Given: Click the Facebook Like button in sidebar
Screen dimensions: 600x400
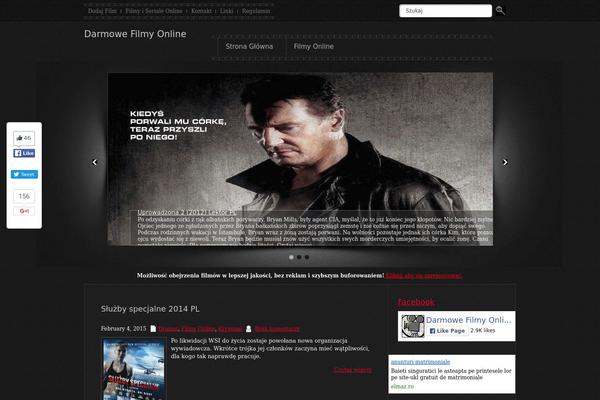Looking at the screenshot, I should click(24, 153).
